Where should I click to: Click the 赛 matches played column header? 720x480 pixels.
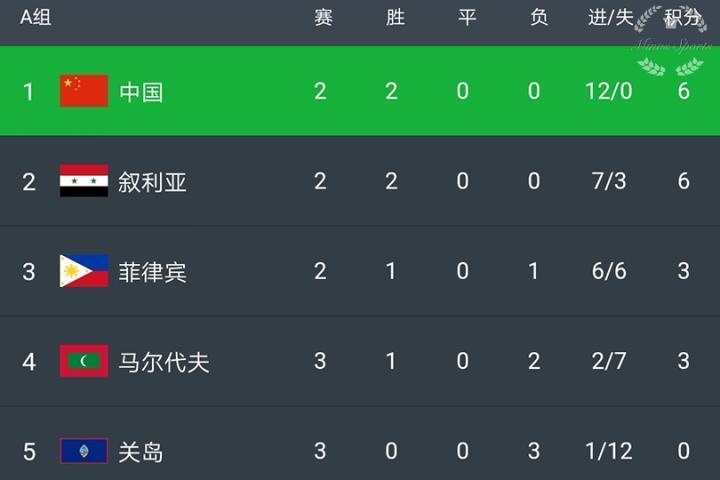click(323, 18)
